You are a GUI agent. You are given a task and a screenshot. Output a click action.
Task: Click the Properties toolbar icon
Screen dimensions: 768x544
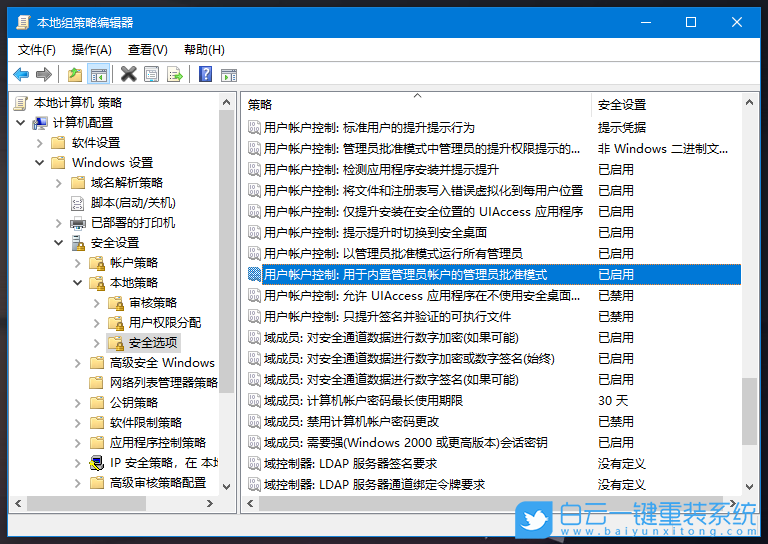click(x=152, y=75)
